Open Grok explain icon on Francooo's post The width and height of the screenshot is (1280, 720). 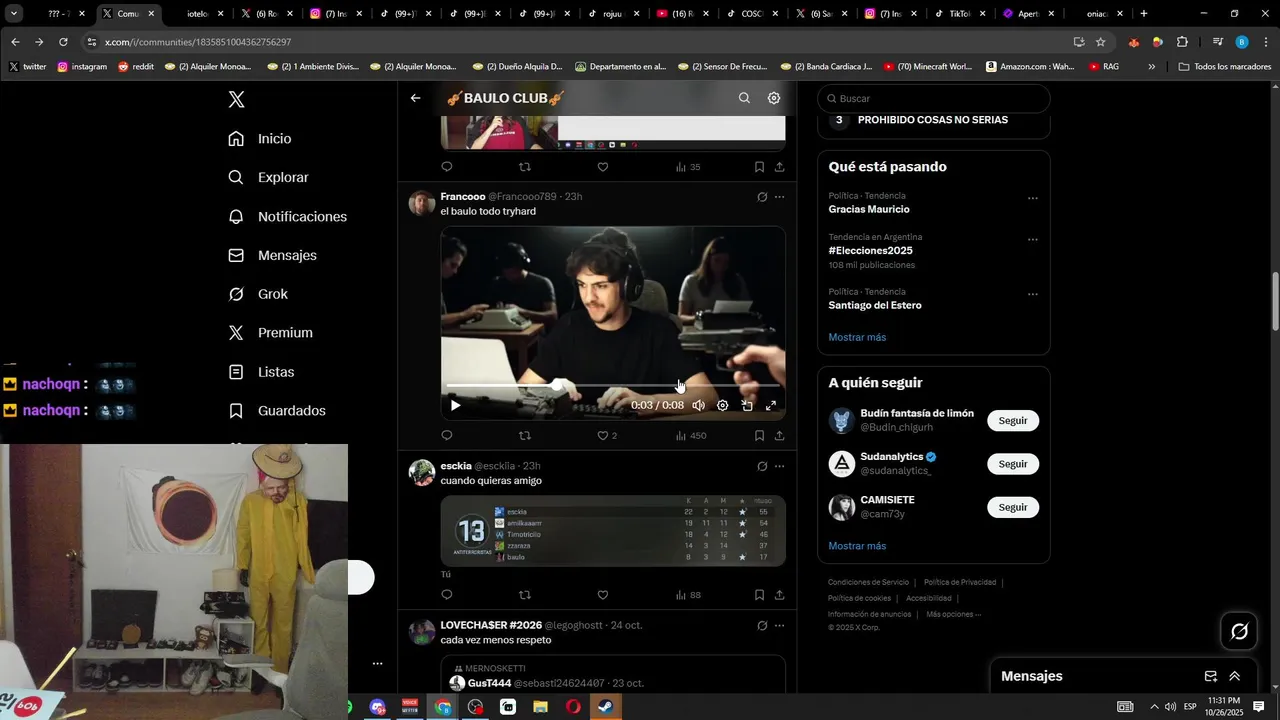pyautogui.click(x=762, y=197)
